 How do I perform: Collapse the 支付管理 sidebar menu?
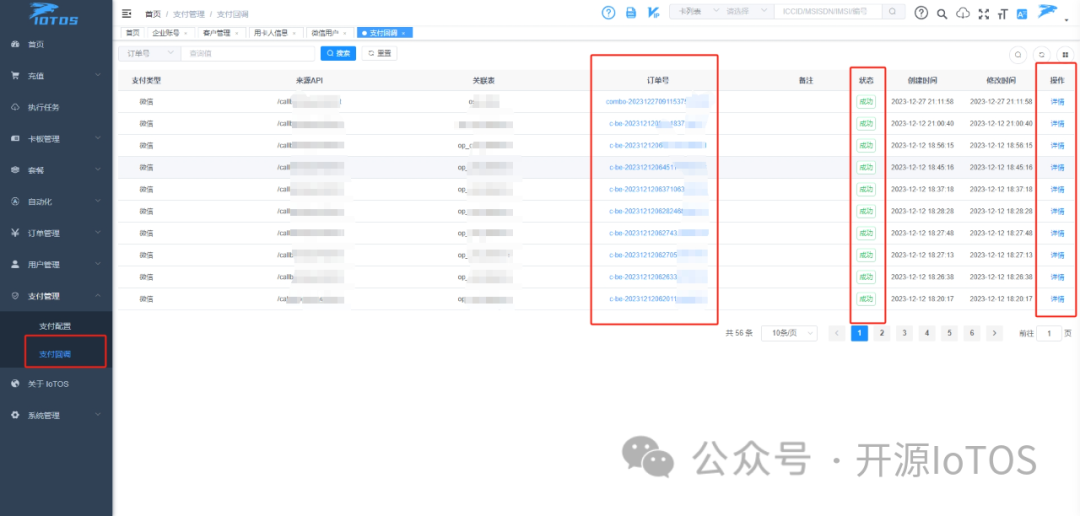pyautogui.click(x=56, y=296)
